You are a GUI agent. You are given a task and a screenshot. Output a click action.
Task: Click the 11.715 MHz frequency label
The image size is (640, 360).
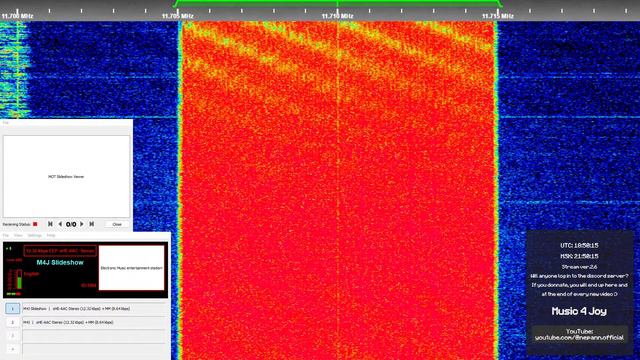[498, 16]
